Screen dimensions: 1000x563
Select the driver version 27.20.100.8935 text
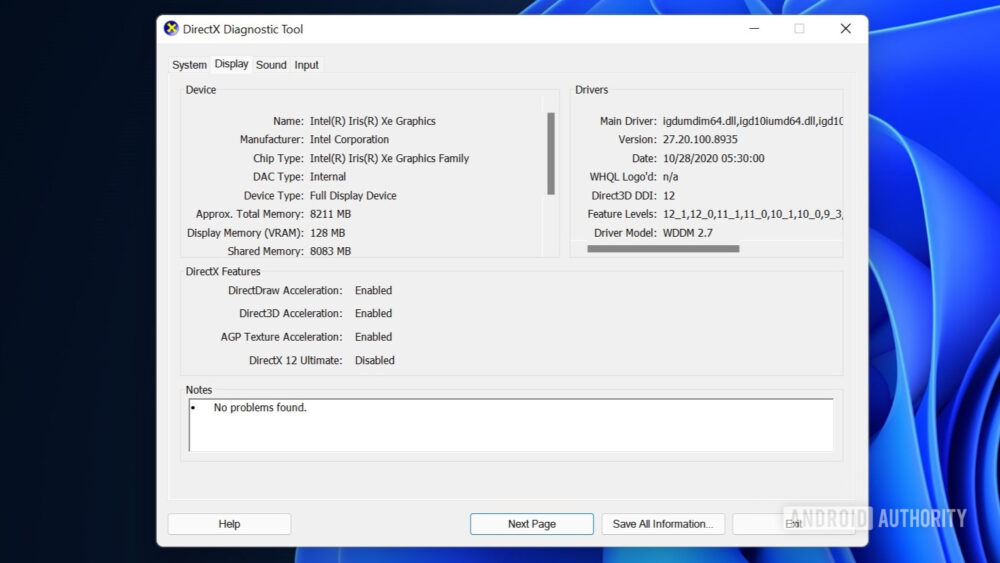coord(700,140)
